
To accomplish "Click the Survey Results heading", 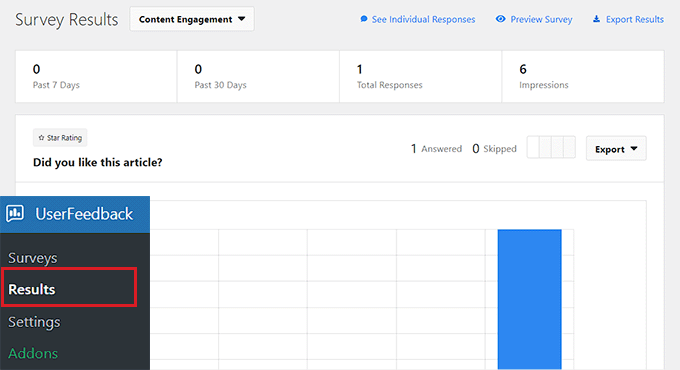I will tap(66, 20).
